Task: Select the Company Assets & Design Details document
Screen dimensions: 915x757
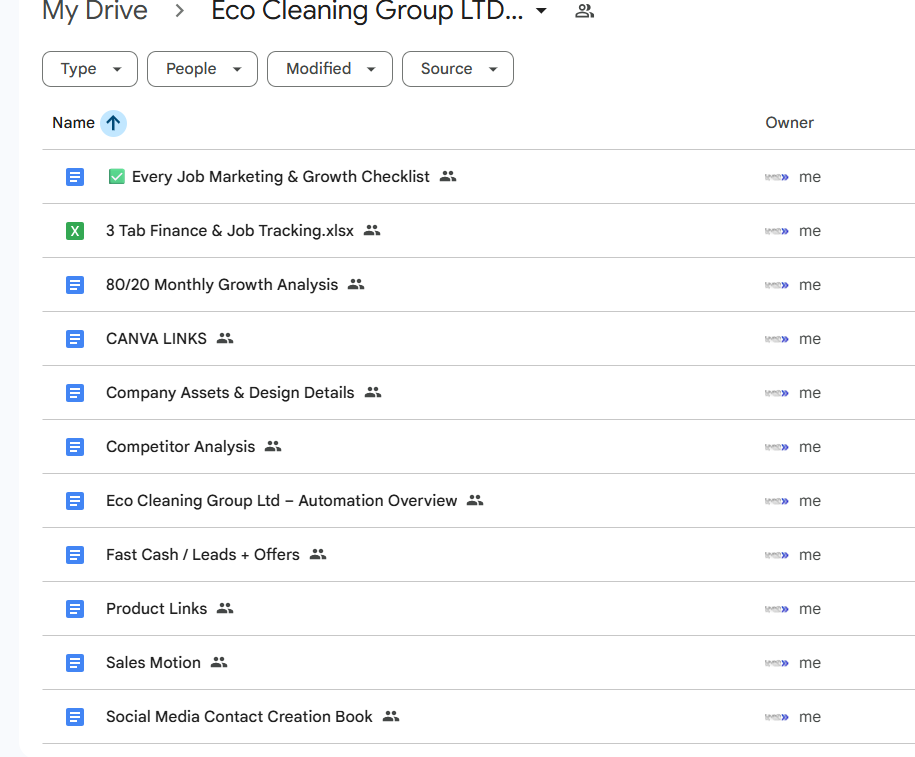Action: point(230,393)
